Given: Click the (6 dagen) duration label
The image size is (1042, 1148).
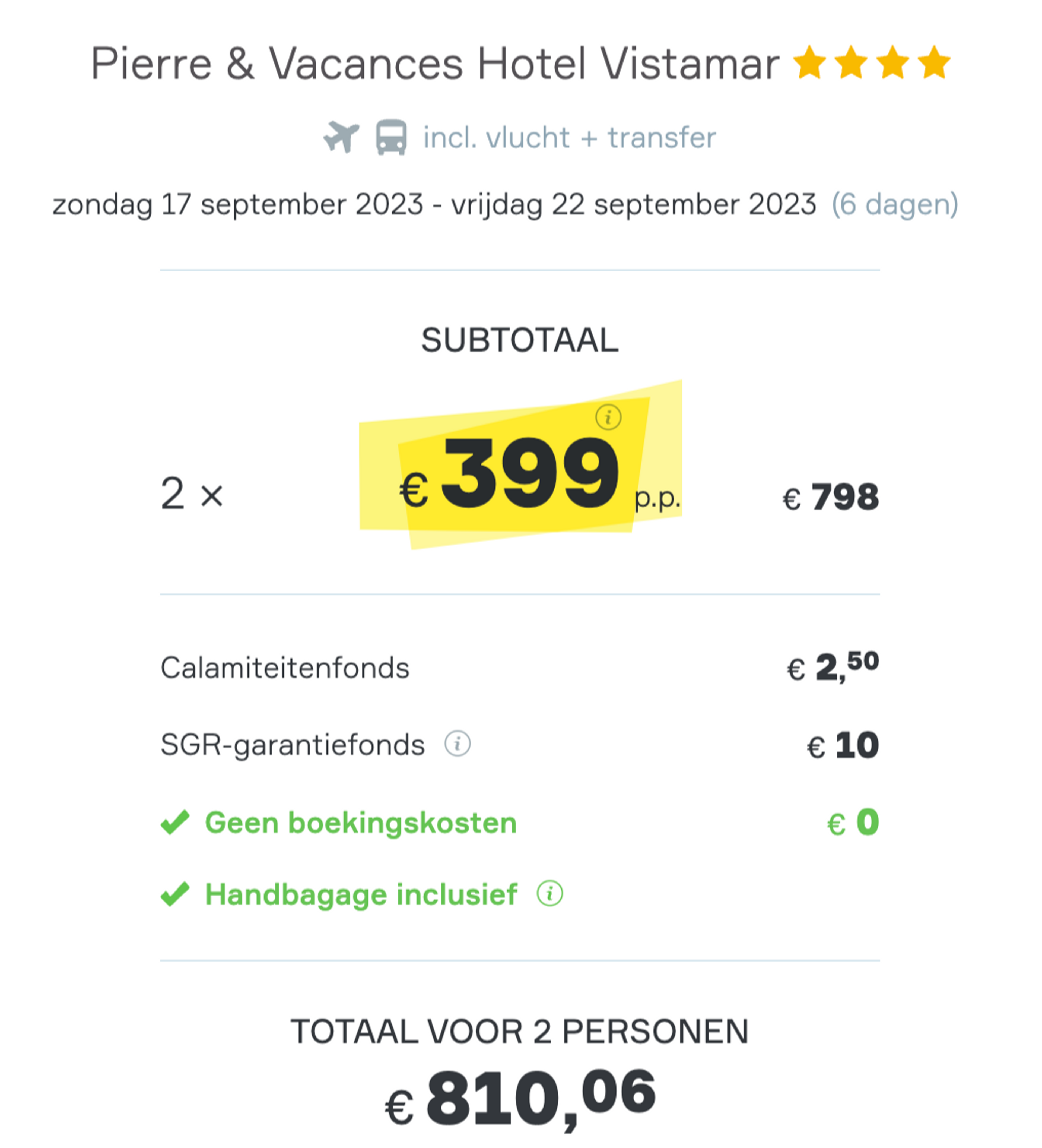Looking at the screenshot, I should point(895,204).
